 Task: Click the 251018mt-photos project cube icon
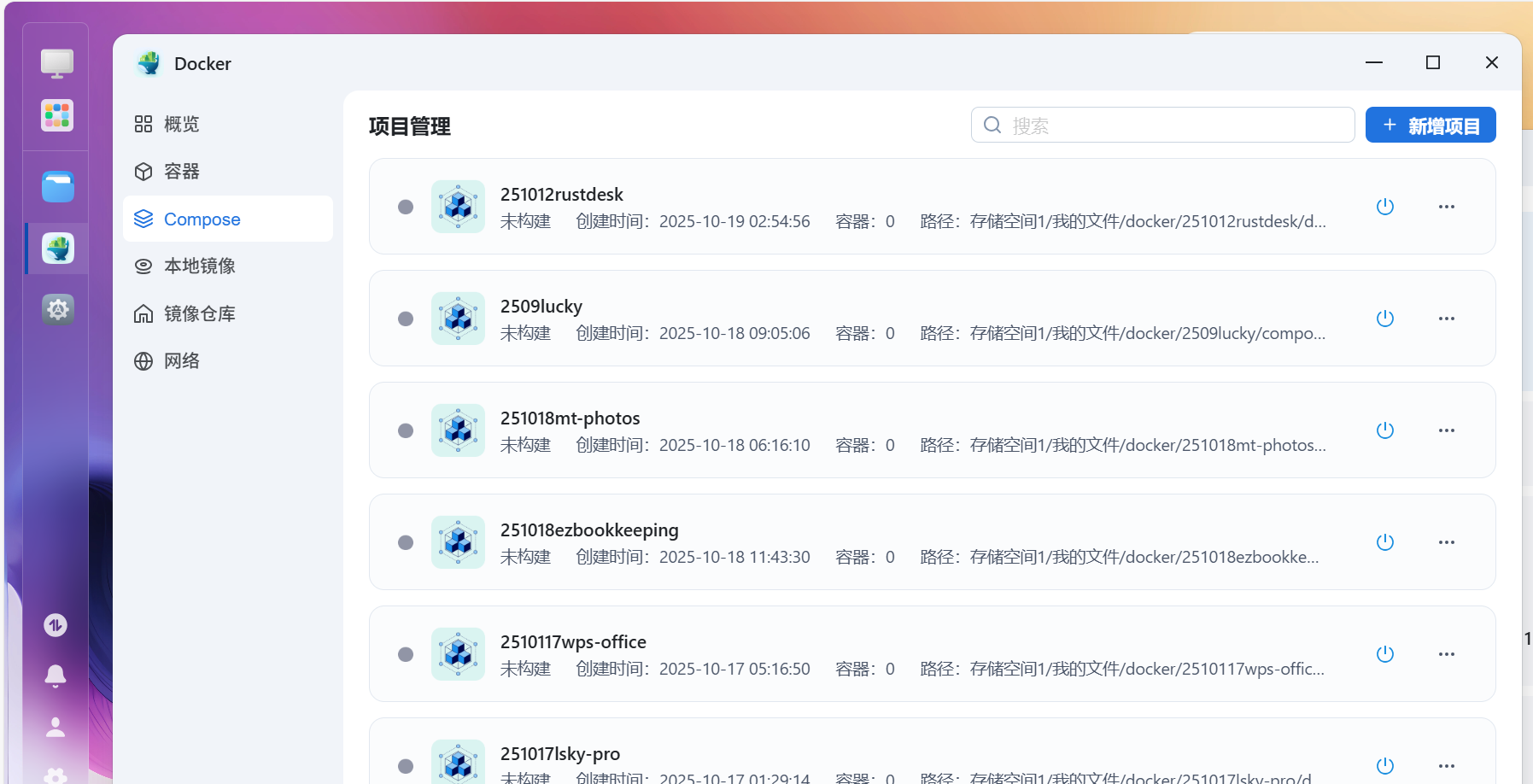pos(458,430)
